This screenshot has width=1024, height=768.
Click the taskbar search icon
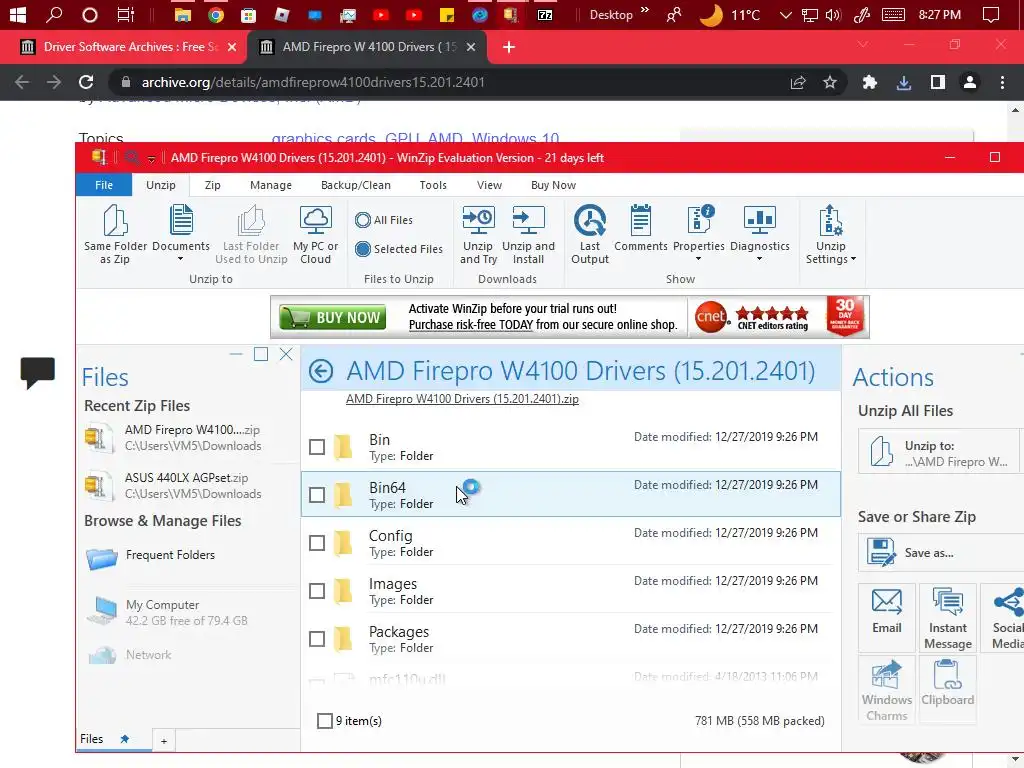pos(54,15)
